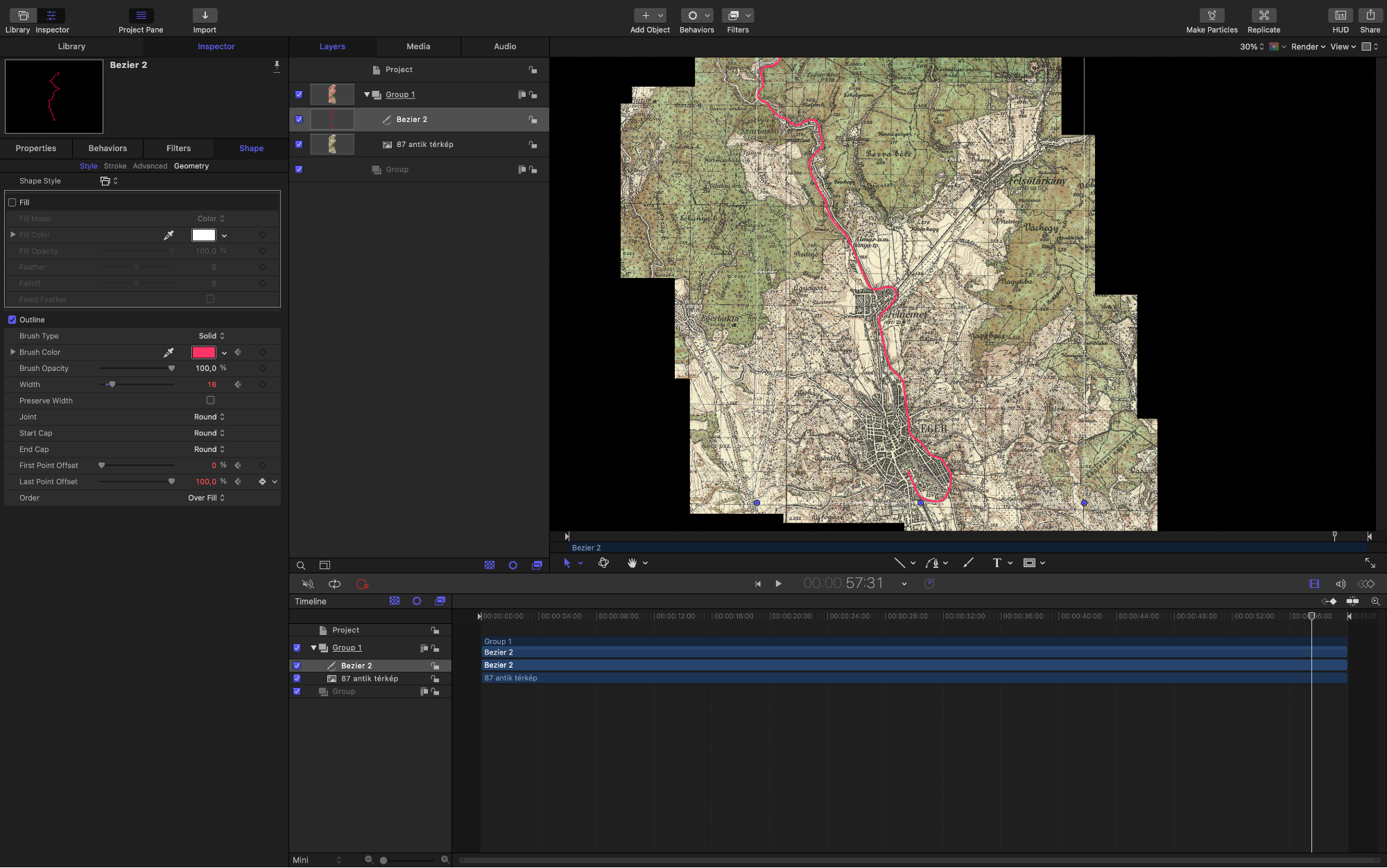This screenshot has height=868, width=1387.
Task: Change End Cap dropdown
Action: tap(209, 449)
